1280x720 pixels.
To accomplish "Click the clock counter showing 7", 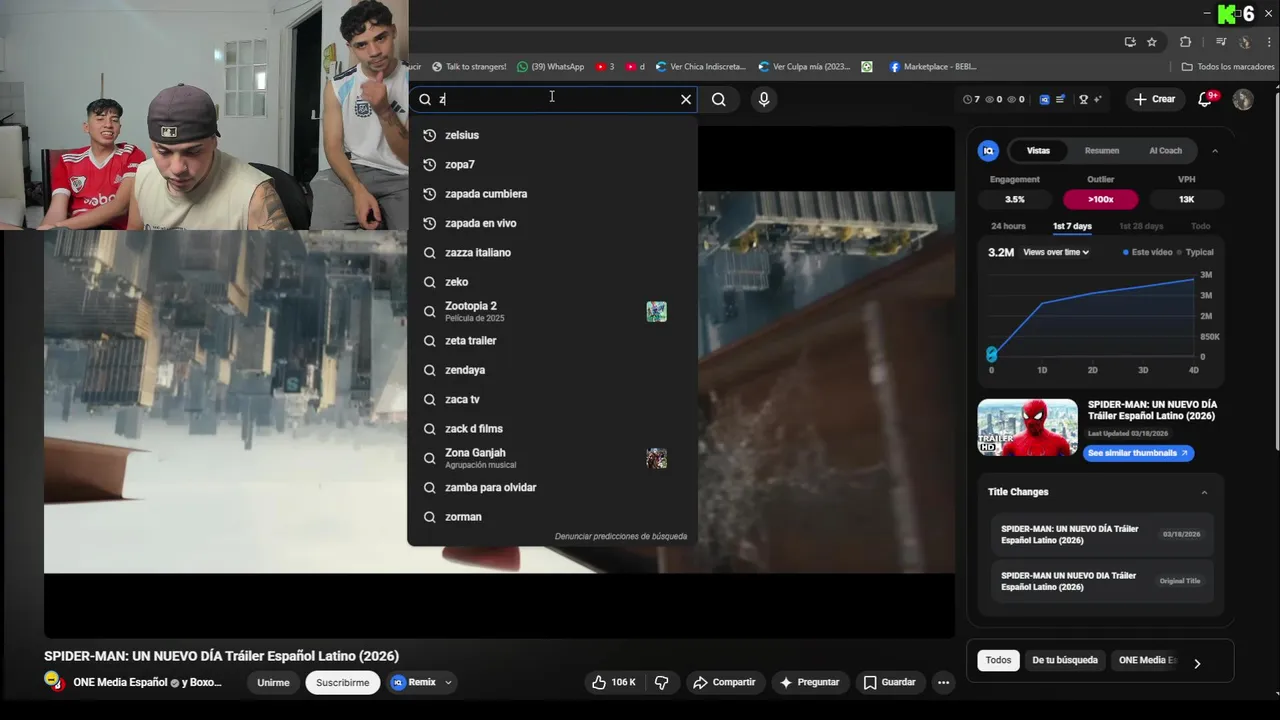I will 971,99.
